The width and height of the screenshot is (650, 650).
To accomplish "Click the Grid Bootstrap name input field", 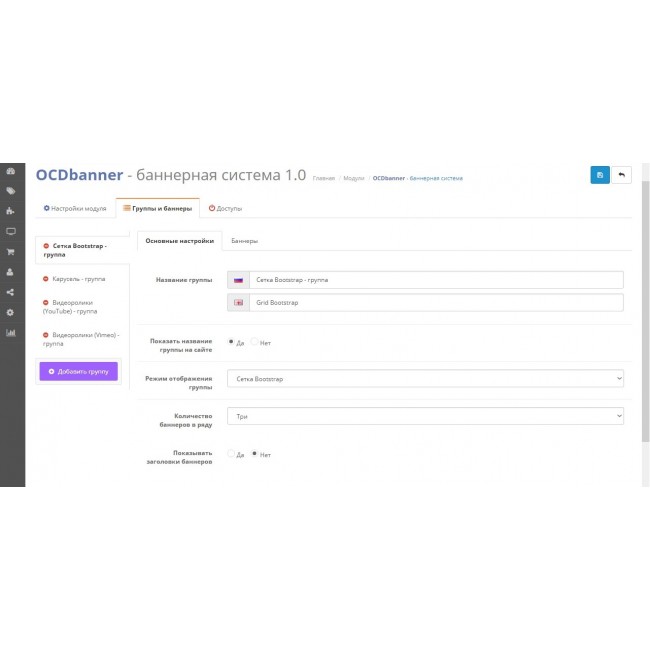I will [x=436, y=302].
